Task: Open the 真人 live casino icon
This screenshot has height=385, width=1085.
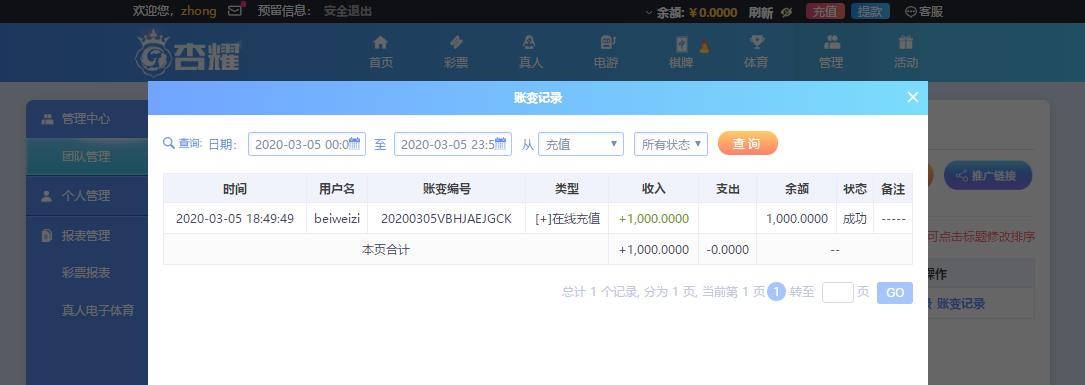Action: coord(531,42)
